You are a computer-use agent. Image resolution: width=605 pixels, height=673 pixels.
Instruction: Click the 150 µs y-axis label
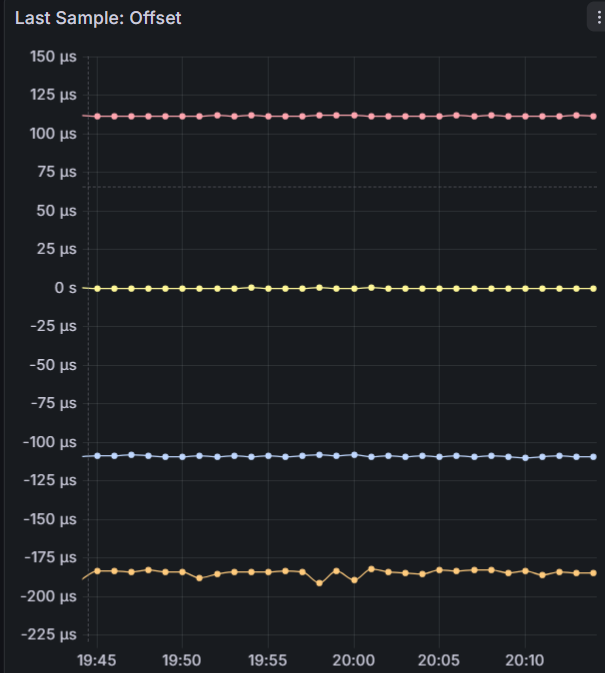(53, 56)
